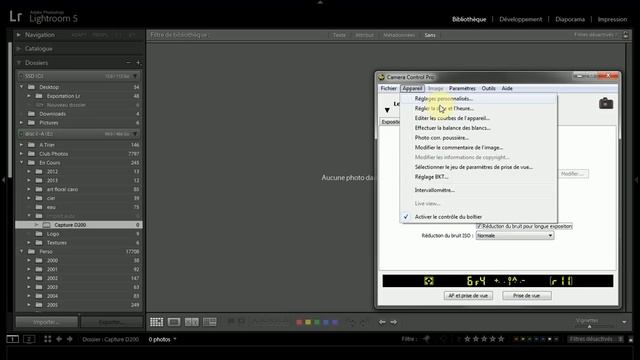Expand the 2012 folder
The height and width of the screenshot is (360, 640).
[x=29, y=171]
